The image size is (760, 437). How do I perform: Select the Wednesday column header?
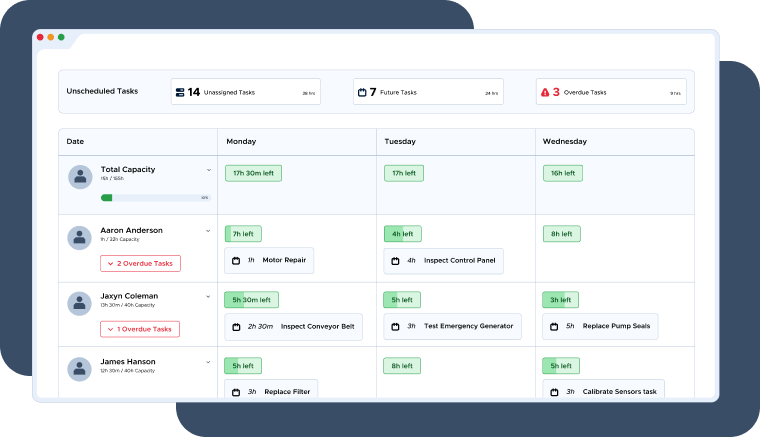click(564, 142)
